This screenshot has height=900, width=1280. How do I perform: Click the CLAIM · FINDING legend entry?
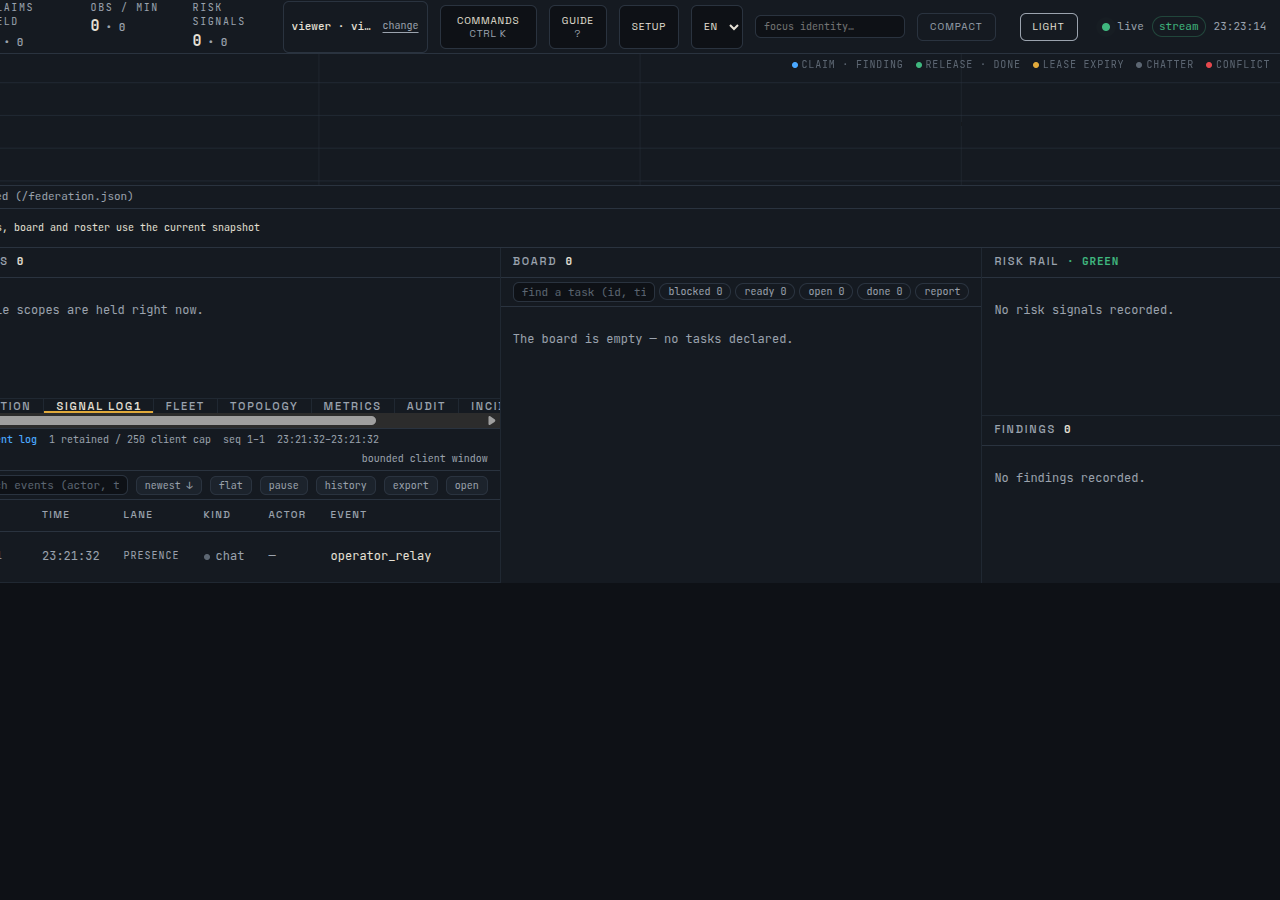pos(848,65)
